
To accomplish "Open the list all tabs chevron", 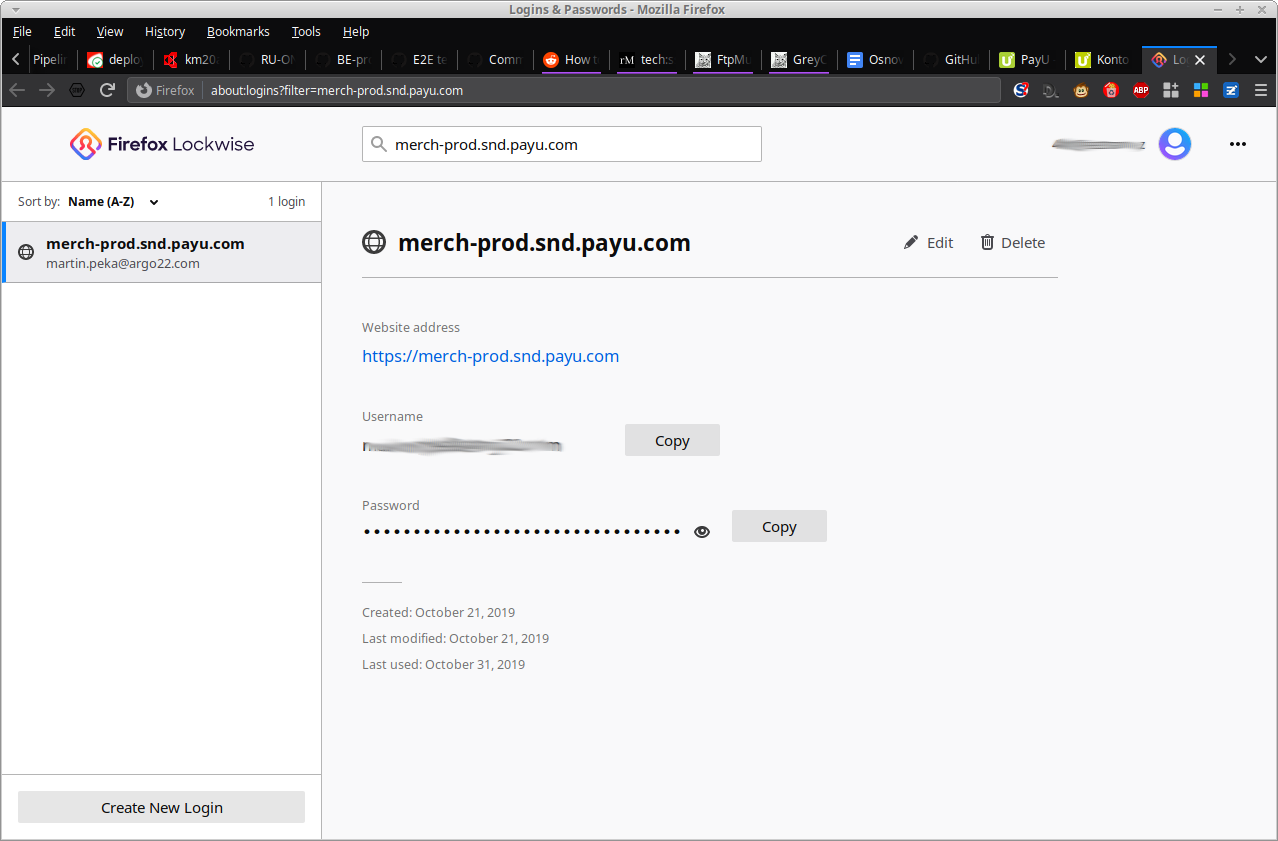I will coord(1260,59).
